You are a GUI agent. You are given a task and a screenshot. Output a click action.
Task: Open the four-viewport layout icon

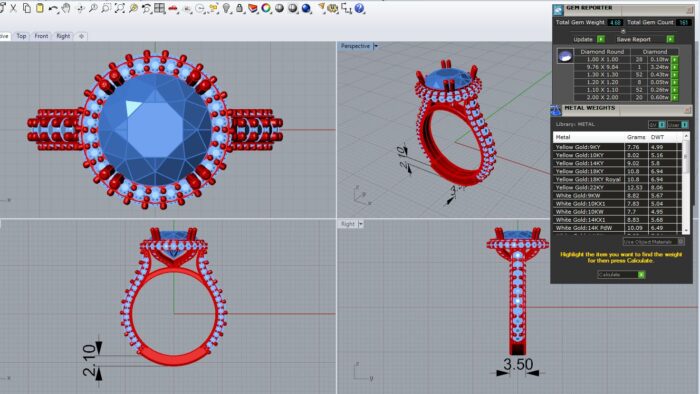click(160, 8)
